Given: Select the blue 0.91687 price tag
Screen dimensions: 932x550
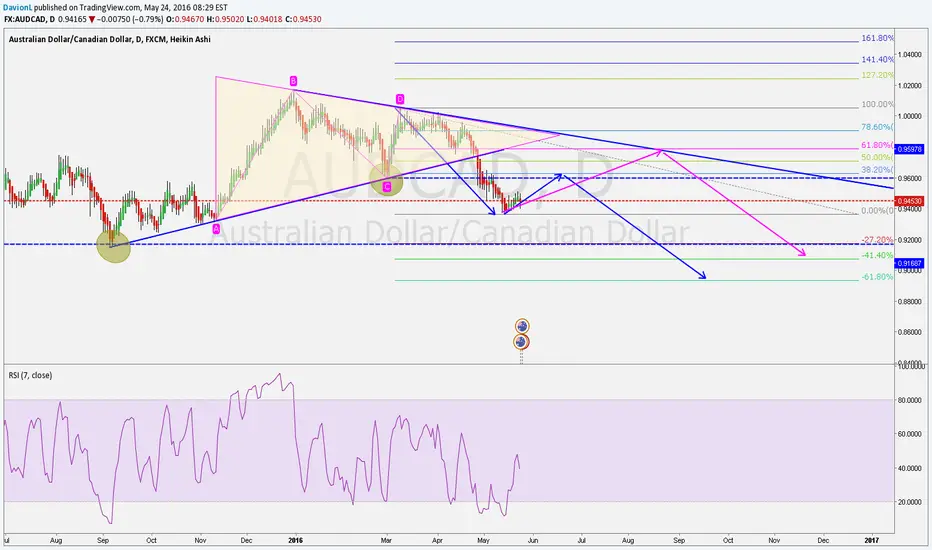Looking at the screenshot, I should tap(909, 263).
